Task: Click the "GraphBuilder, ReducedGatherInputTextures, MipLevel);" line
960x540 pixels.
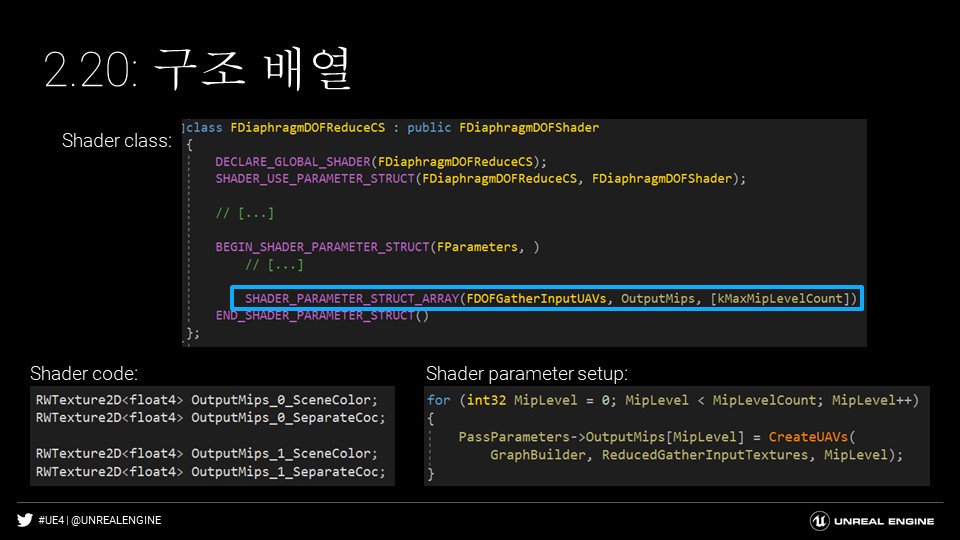Action: [x=696, y=455]
